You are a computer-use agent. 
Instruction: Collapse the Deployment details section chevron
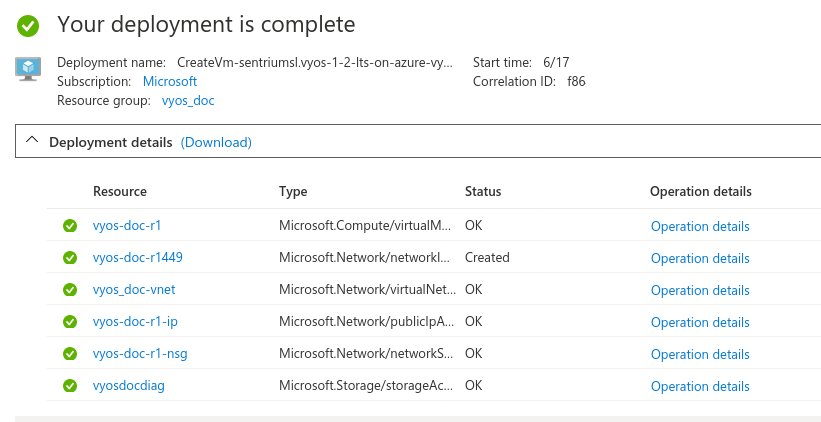click(x=32, y=142)
